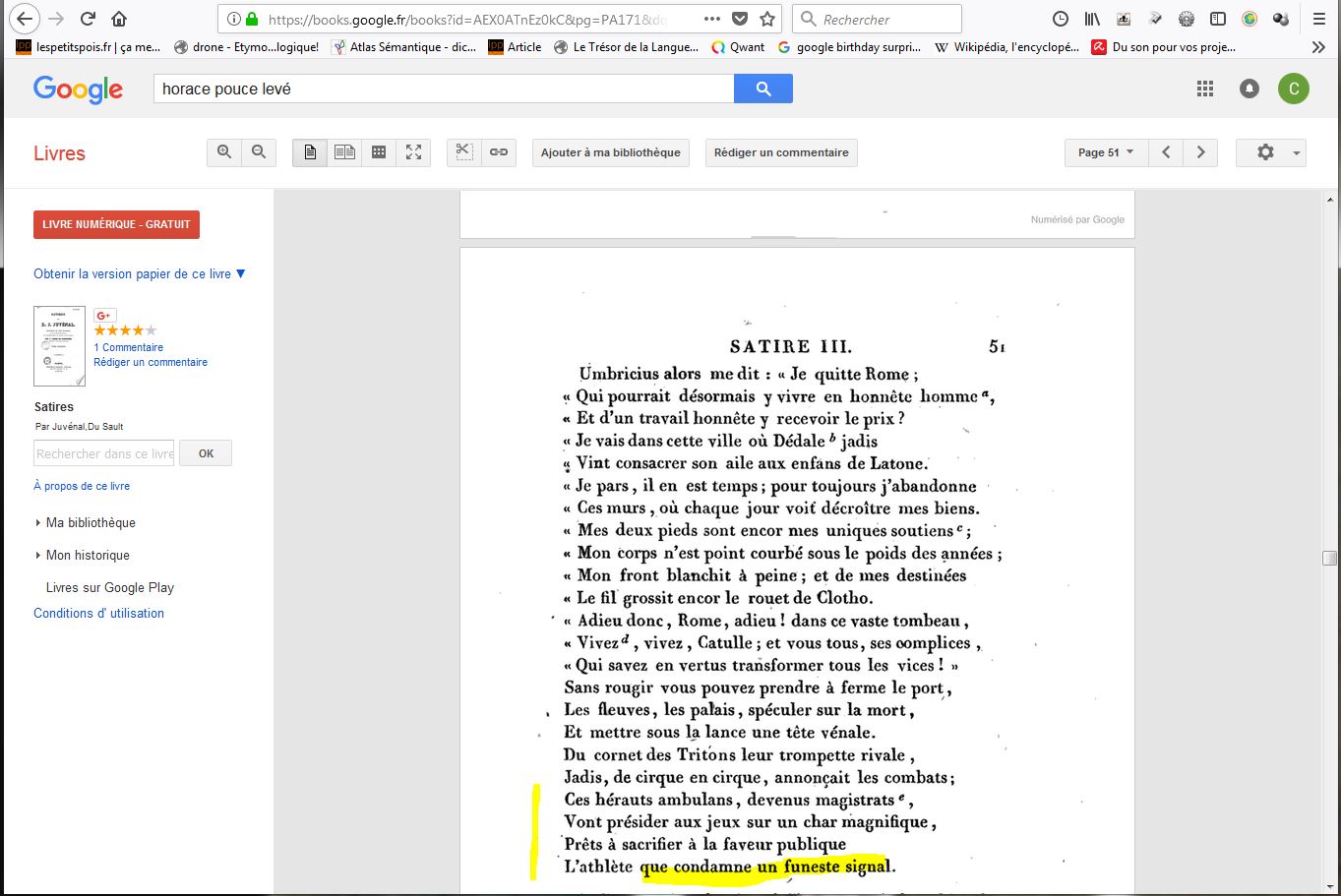Open the Firefox hamburger menu
This screenshot has width=1341, height=896.
pos(1319,19)
